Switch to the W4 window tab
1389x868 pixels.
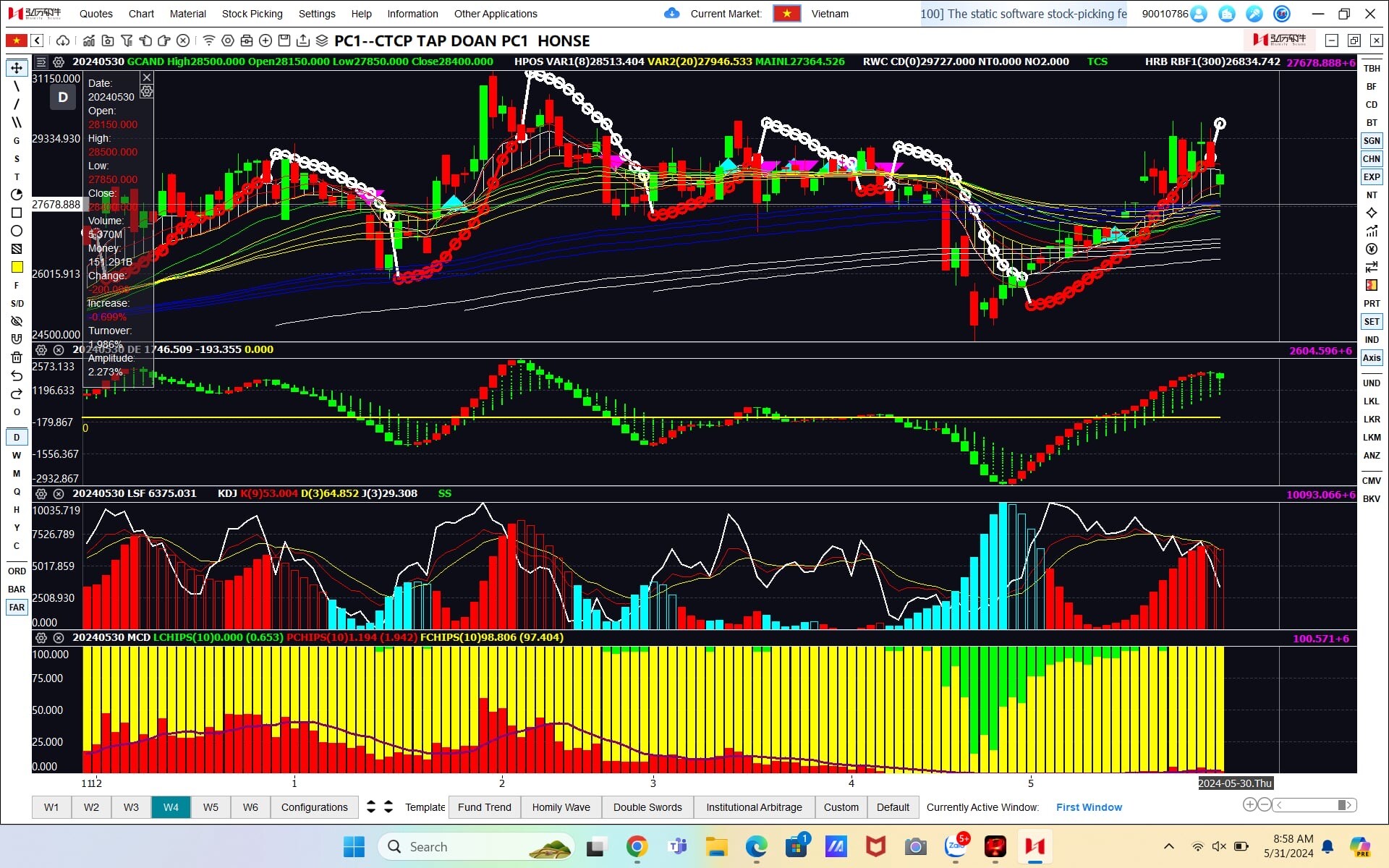point(171,807)
